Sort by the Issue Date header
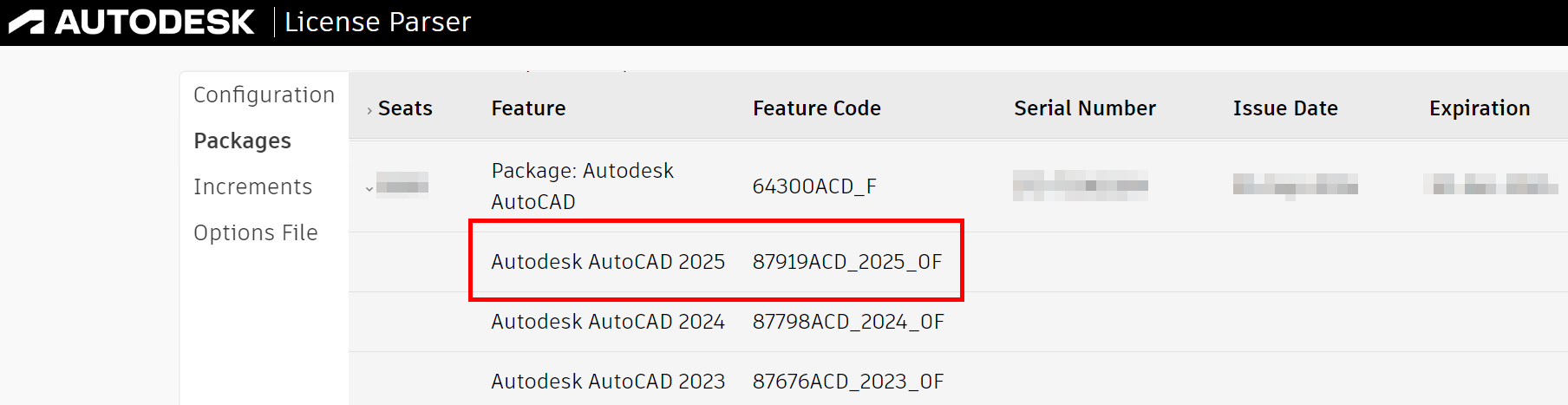The image size is (1568, 405). click(x=1285, y=108)
